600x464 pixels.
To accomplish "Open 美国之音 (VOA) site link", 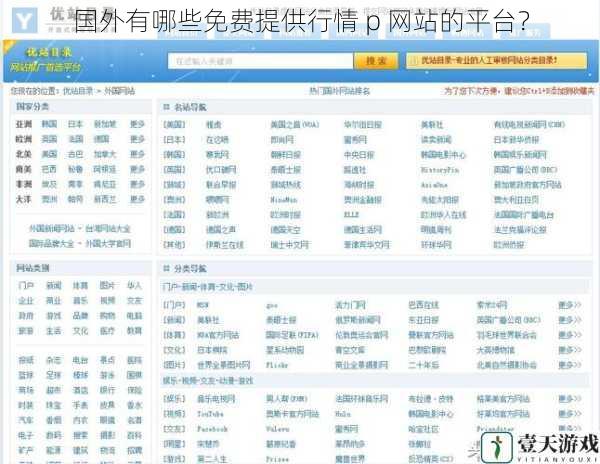I will coord(295,125).
